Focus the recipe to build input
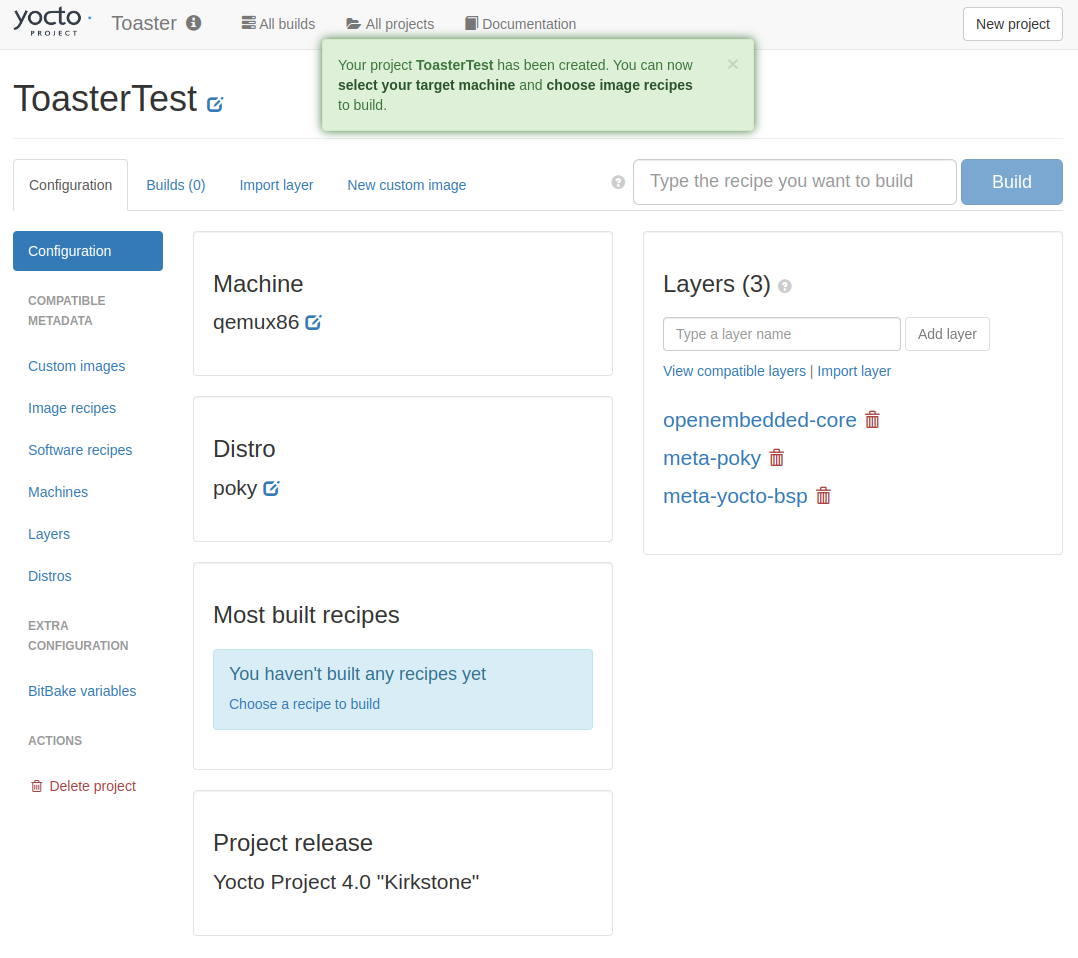Screen dimensions: 1078x958 [795, 182]
